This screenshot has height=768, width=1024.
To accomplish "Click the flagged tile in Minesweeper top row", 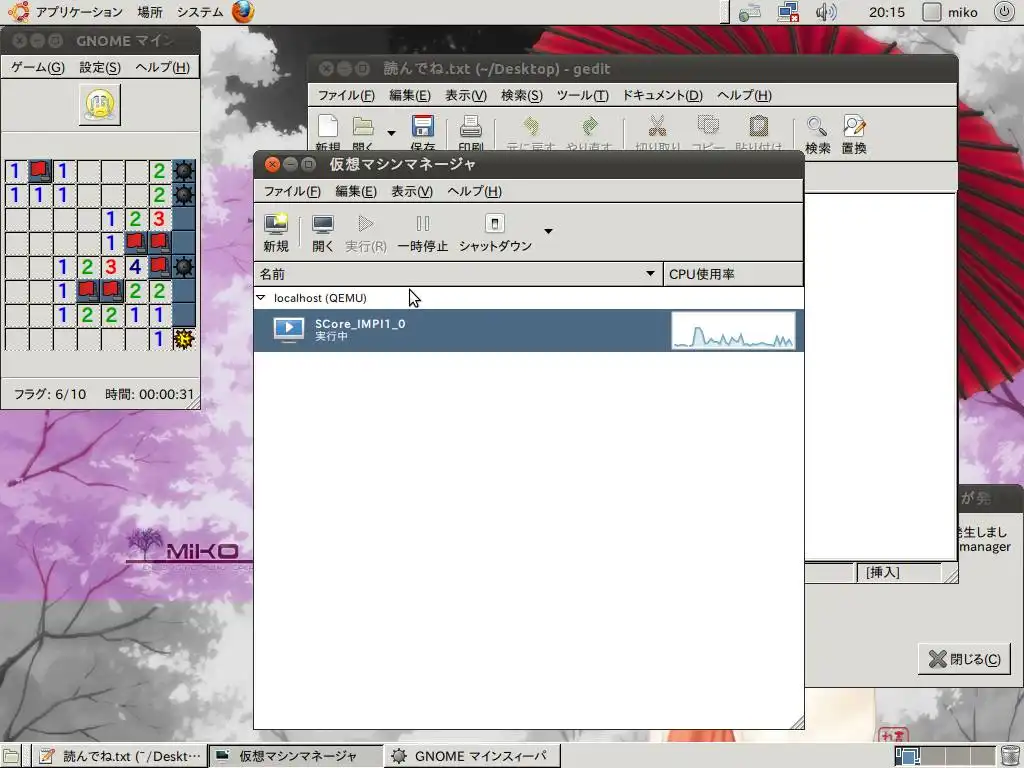I will (x=39, y=171).
